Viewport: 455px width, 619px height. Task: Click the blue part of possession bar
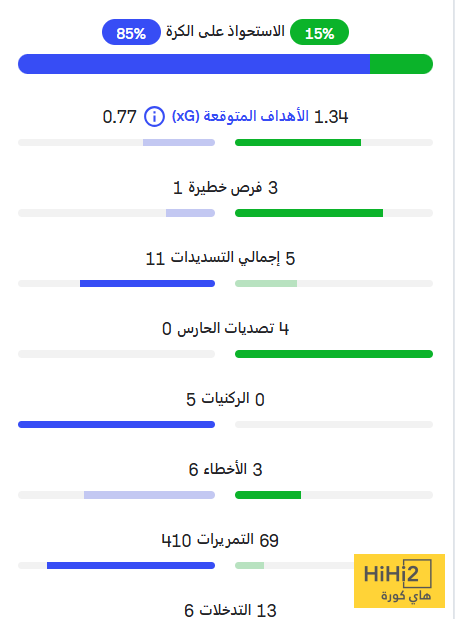pos(194,64)
